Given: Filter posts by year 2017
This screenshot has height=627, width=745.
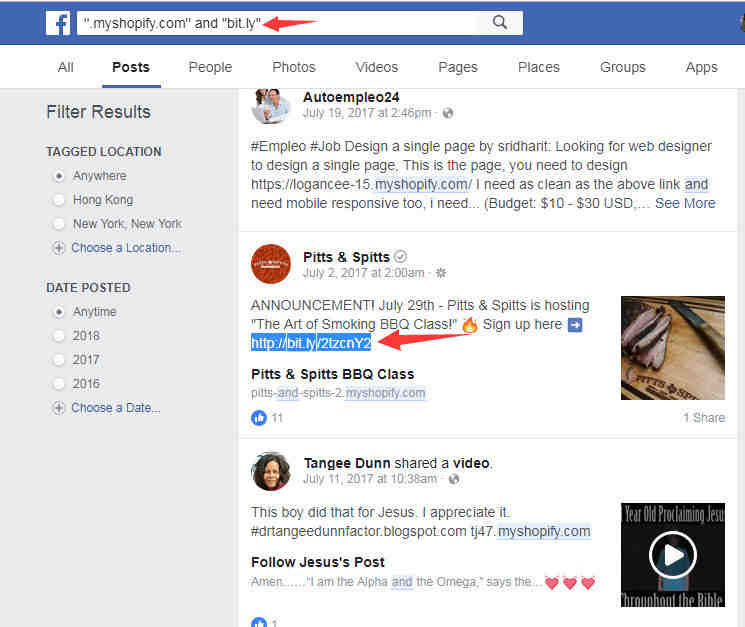Looking at the screenshot, I should 58,360.
